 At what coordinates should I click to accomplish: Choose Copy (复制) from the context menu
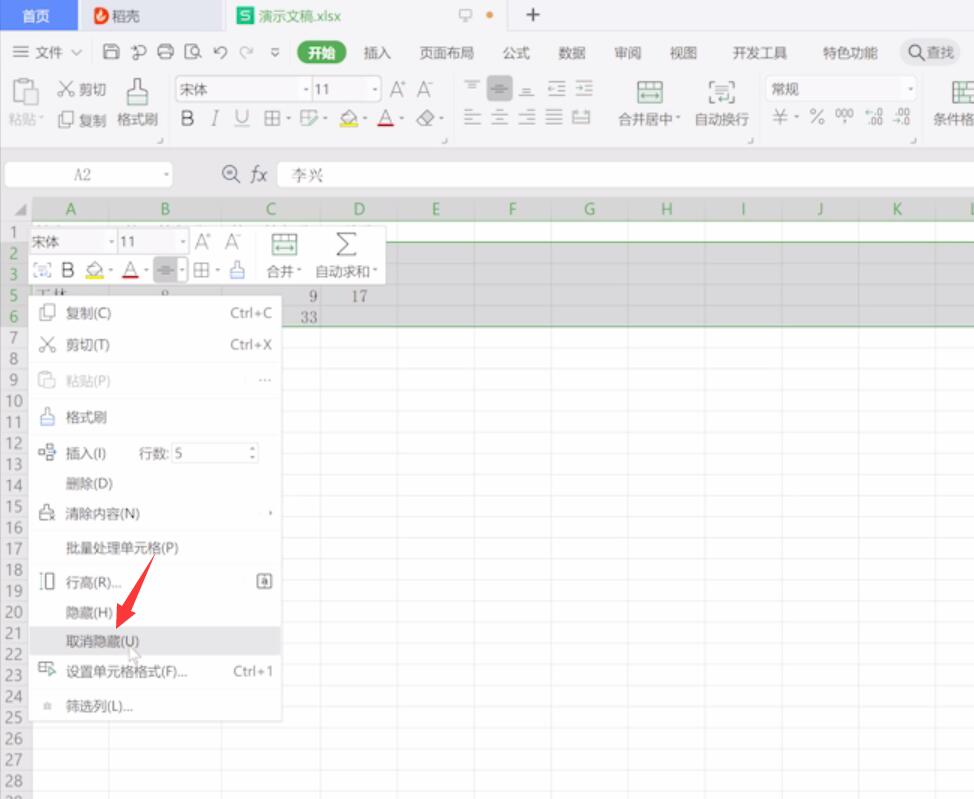[x=155, y=313]
